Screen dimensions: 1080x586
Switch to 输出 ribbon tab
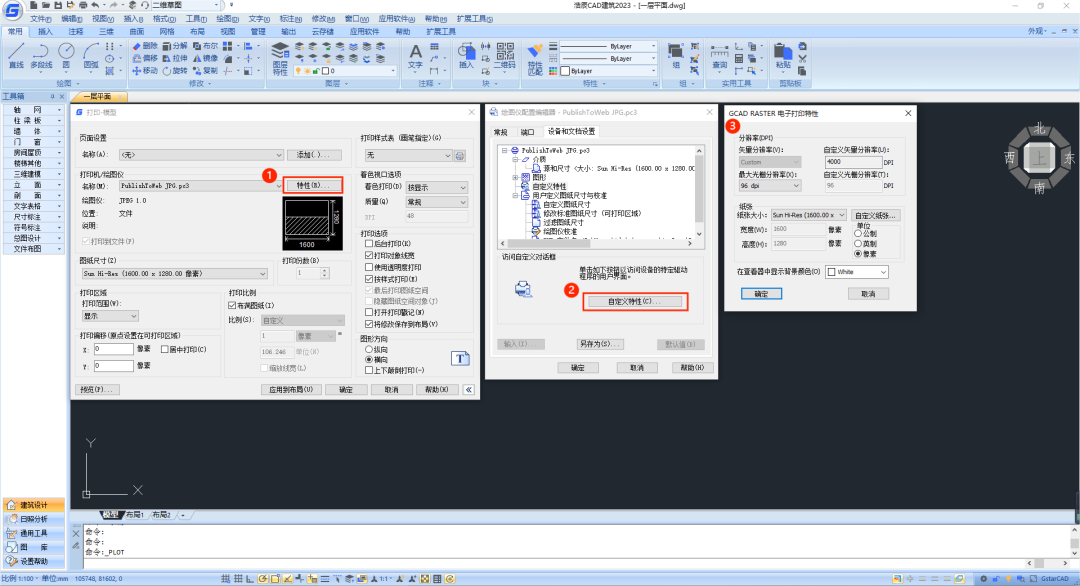pos(288,32)
